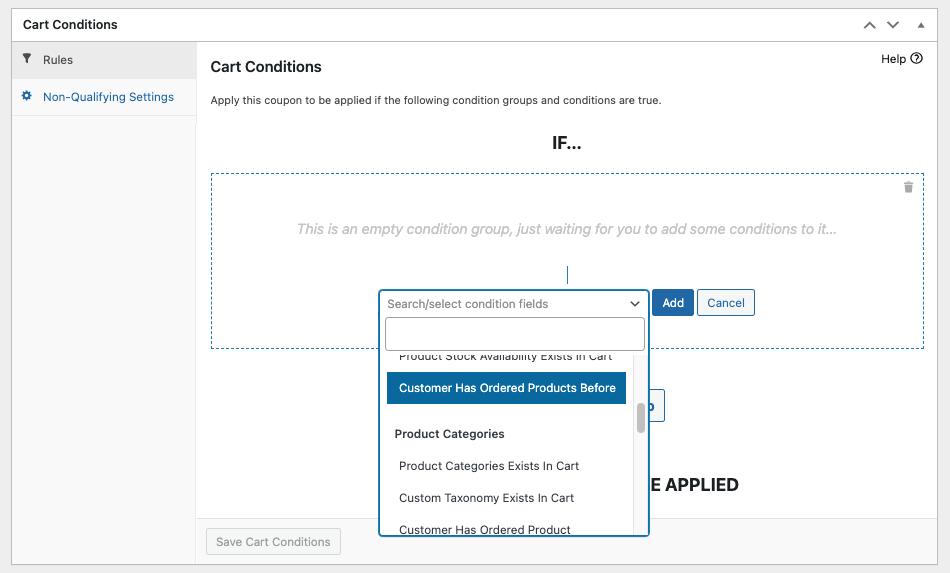Click the Cart Conditions panel header title
The width and height of the screenshot is (950, 573).
coord(70,25)
